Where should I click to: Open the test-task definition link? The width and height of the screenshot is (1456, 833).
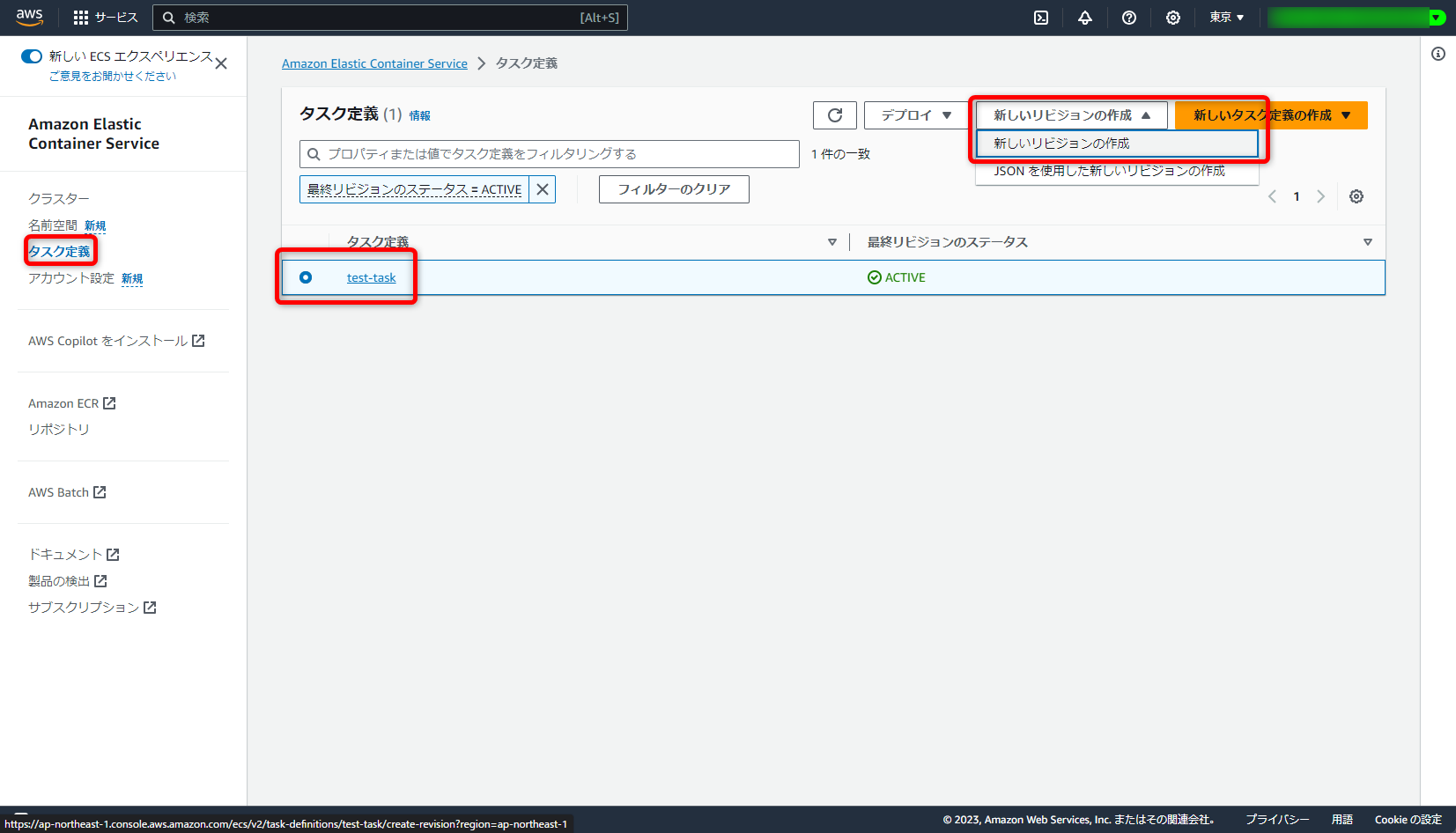(372, 276)
